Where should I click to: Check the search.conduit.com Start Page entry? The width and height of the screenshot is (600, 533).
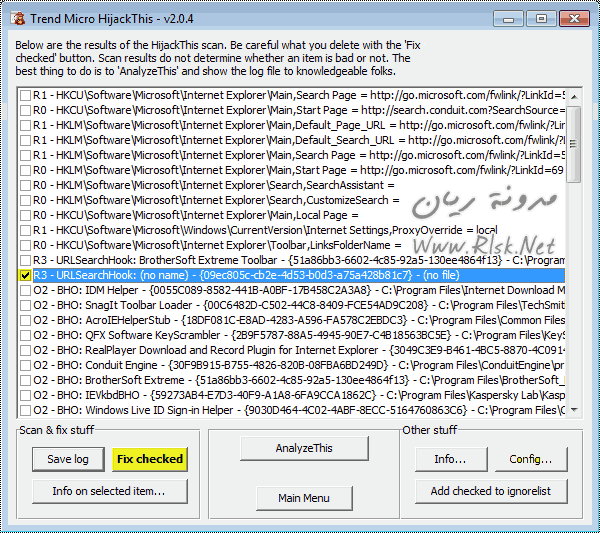[x=25, y=110]
